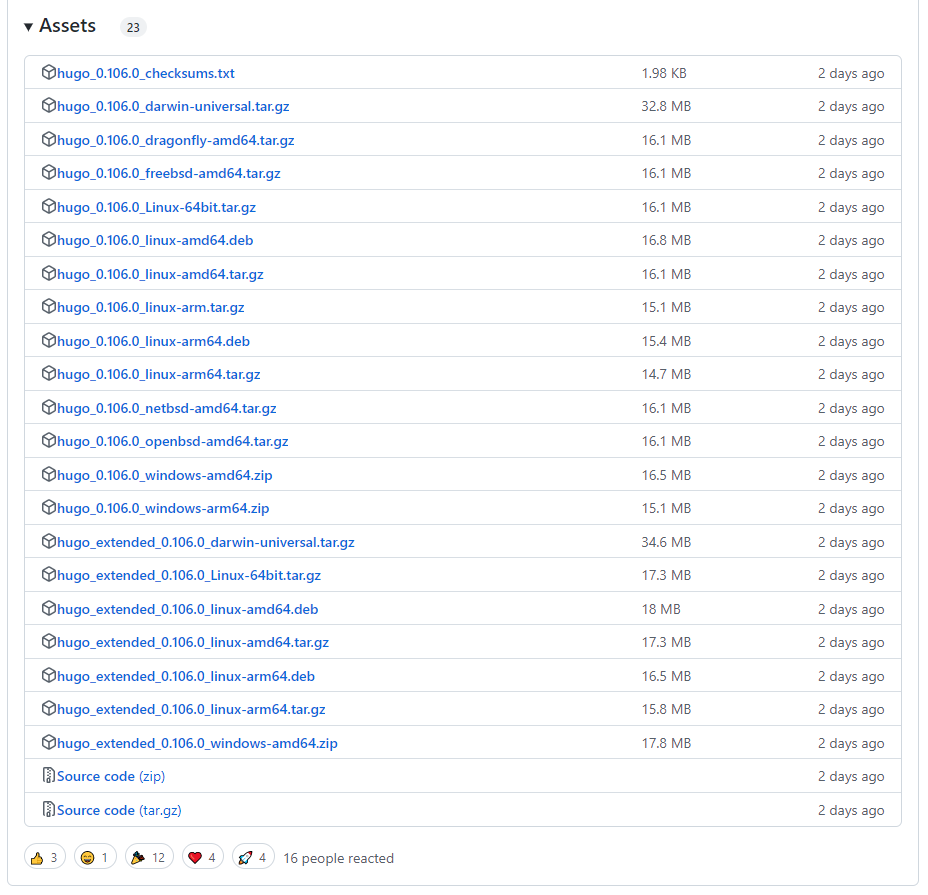Download hugo_0.106.0_checksums.txt

pyautogui.click(x=146, y=73)
